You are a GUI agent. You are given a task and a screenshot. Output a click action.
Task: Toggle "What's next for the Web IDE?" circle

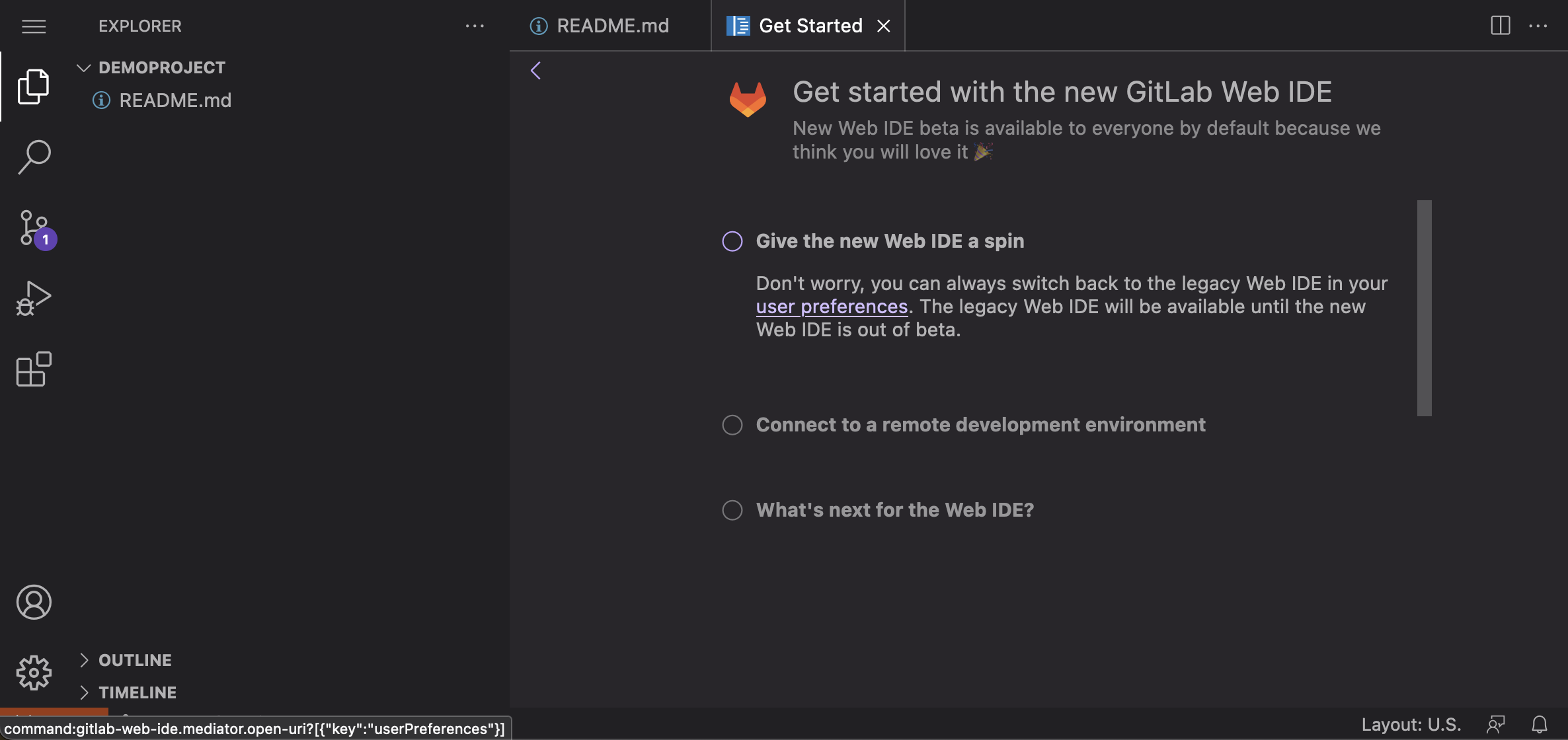click(732, 510)
